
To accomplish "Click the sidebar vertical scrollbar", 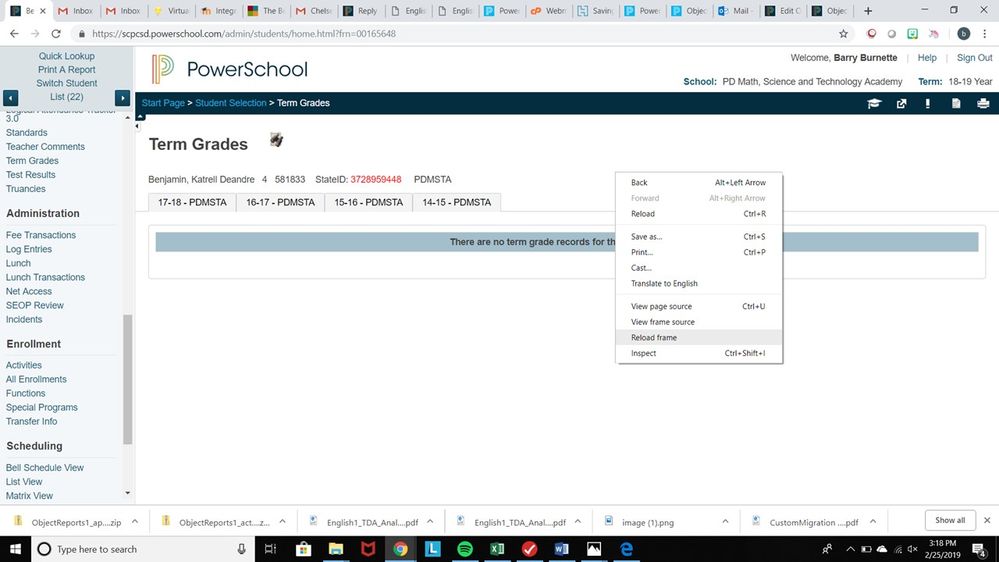I will (x=127, y=379).
